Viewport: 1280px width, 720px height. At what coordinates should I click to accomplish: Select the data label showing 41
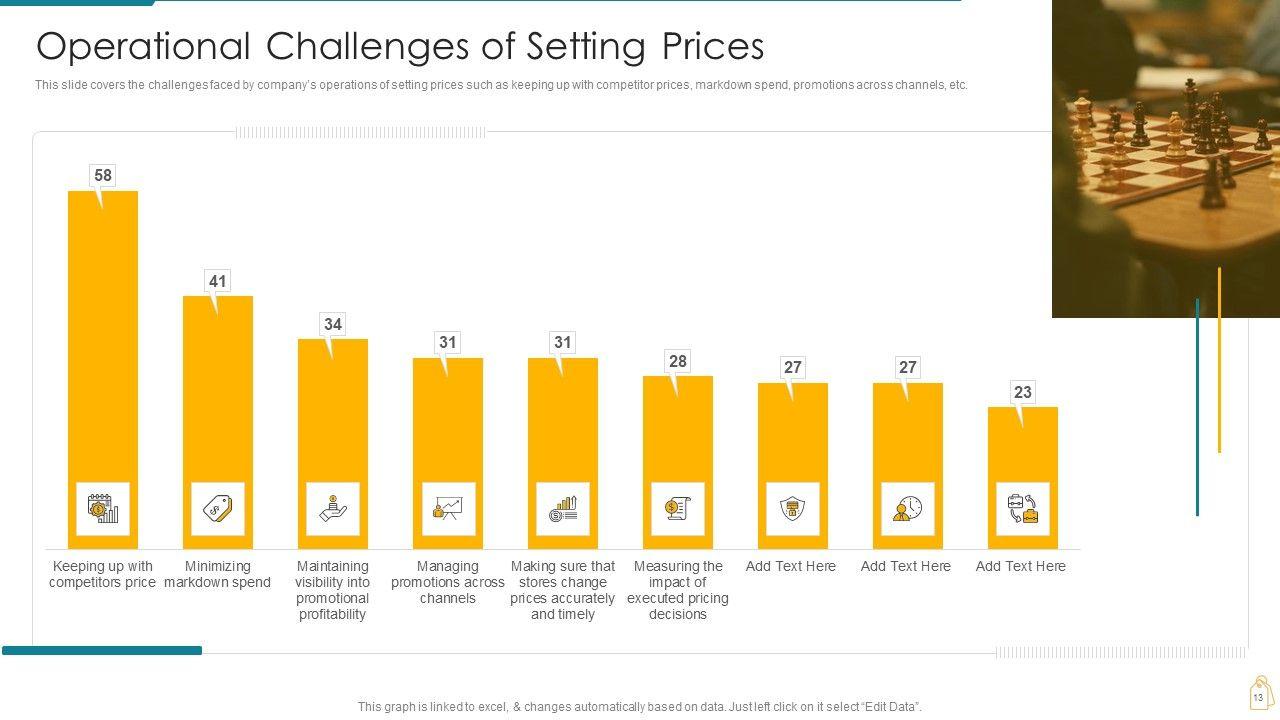point(218,282)
